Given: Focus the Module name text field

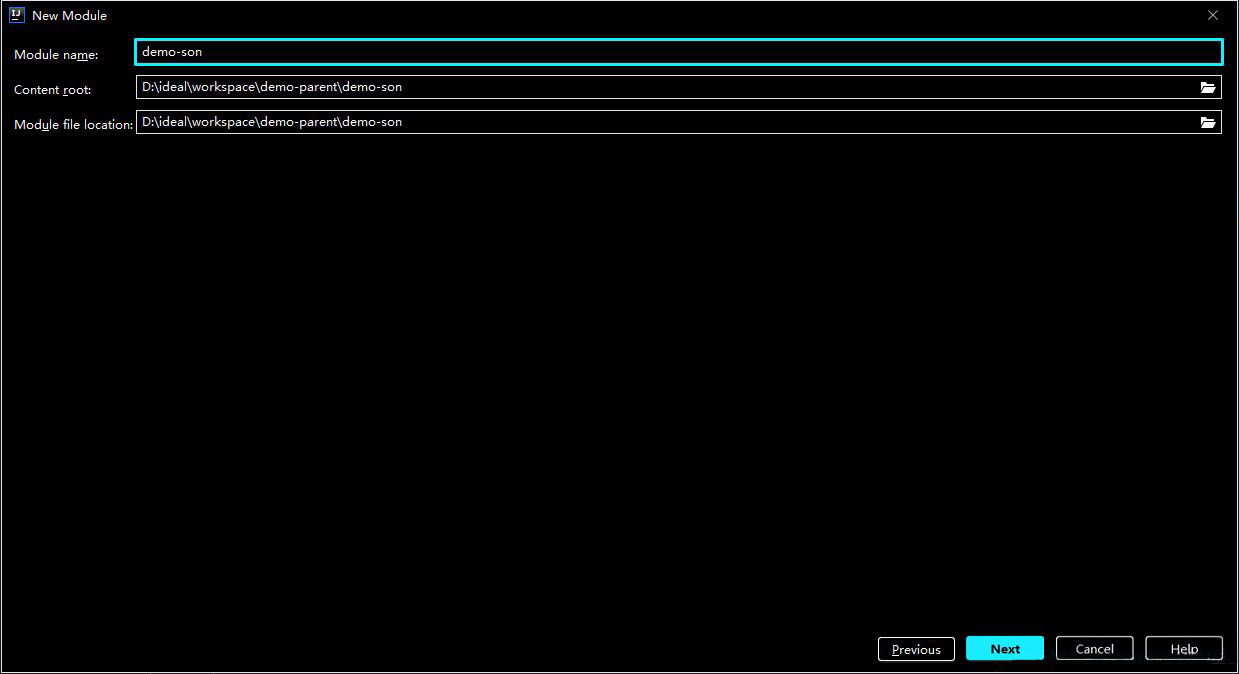Looking at the screenshot, I should click(x=678, y=52).
